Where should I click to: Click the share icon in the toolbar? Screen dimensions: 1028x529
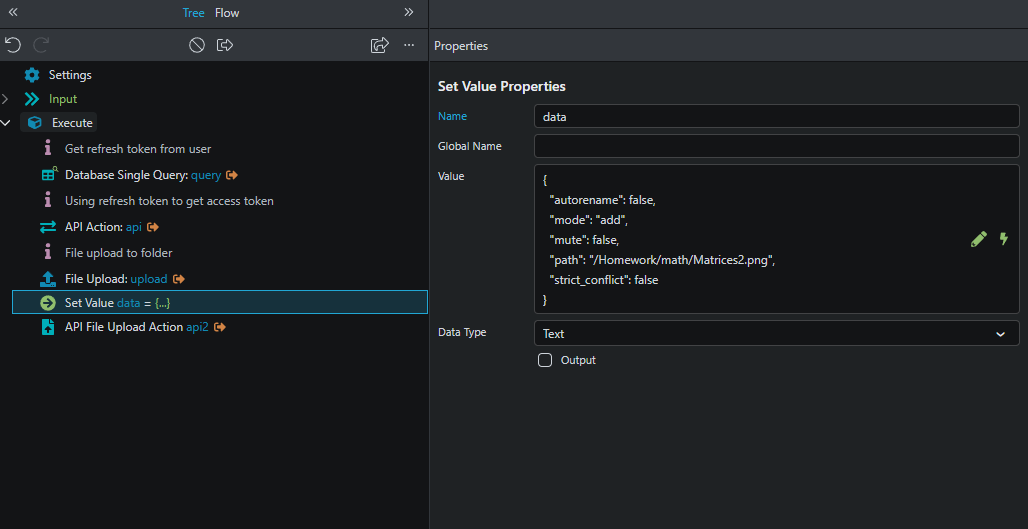(379, 45)
